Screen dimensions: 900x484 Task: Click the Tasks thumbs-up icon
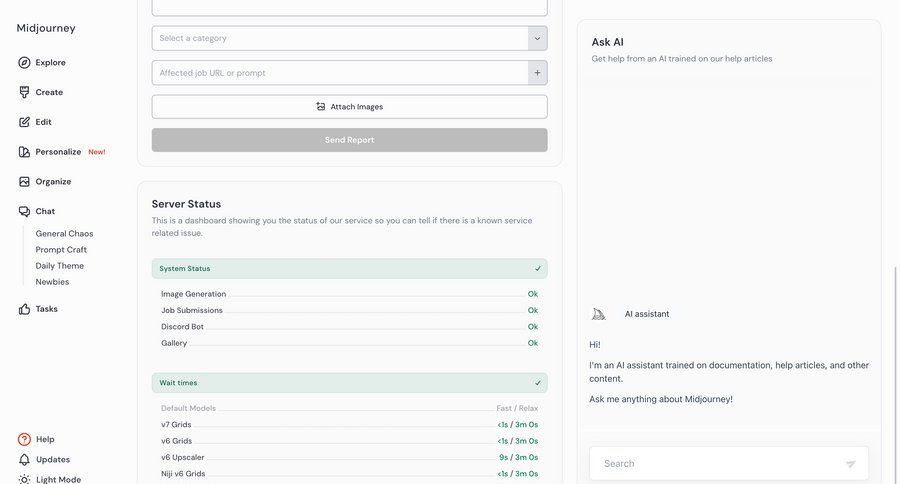click(x=24, y=309)
